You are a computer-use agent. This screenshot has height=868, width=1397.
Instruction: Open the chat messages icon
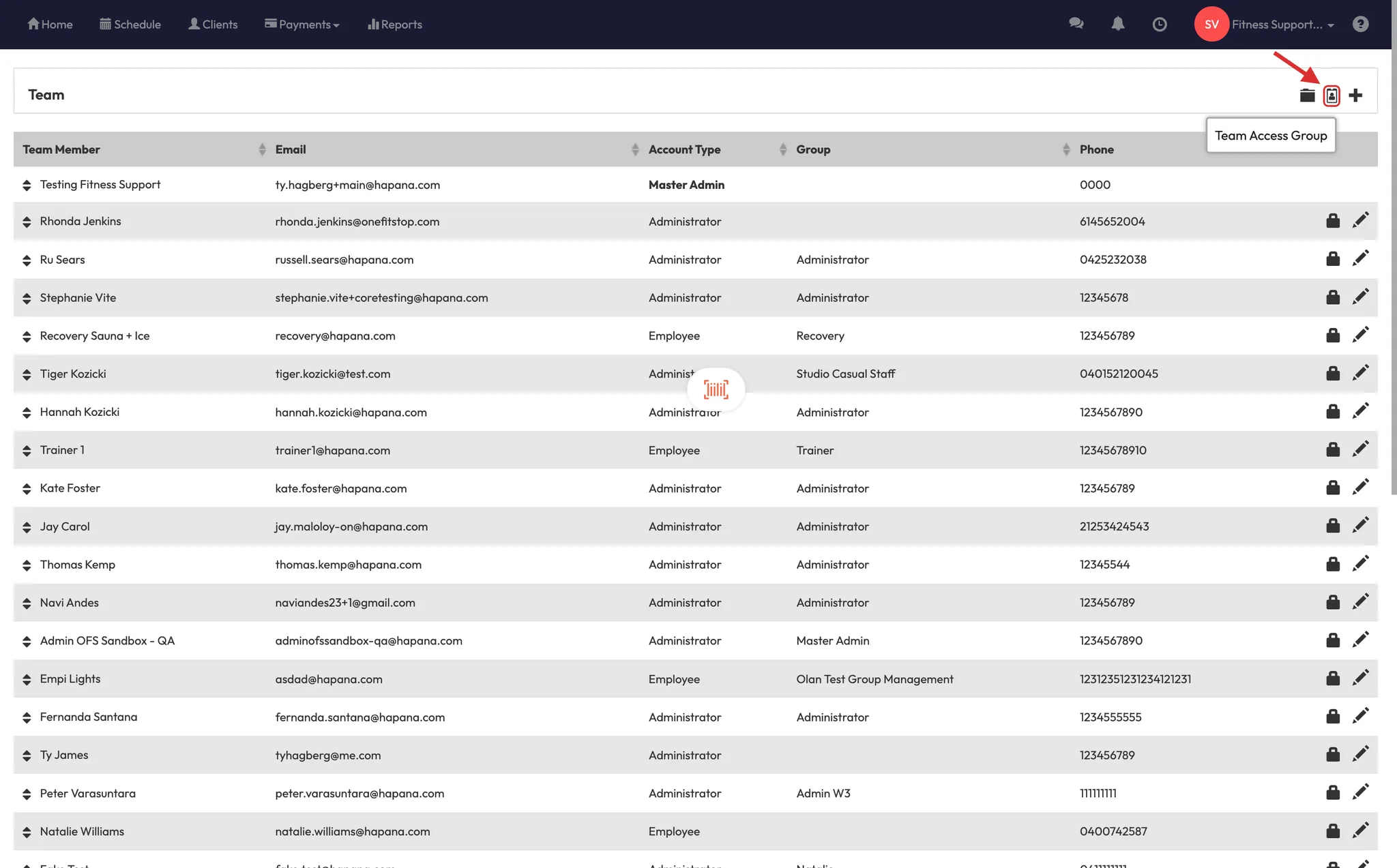[1076, 24]
